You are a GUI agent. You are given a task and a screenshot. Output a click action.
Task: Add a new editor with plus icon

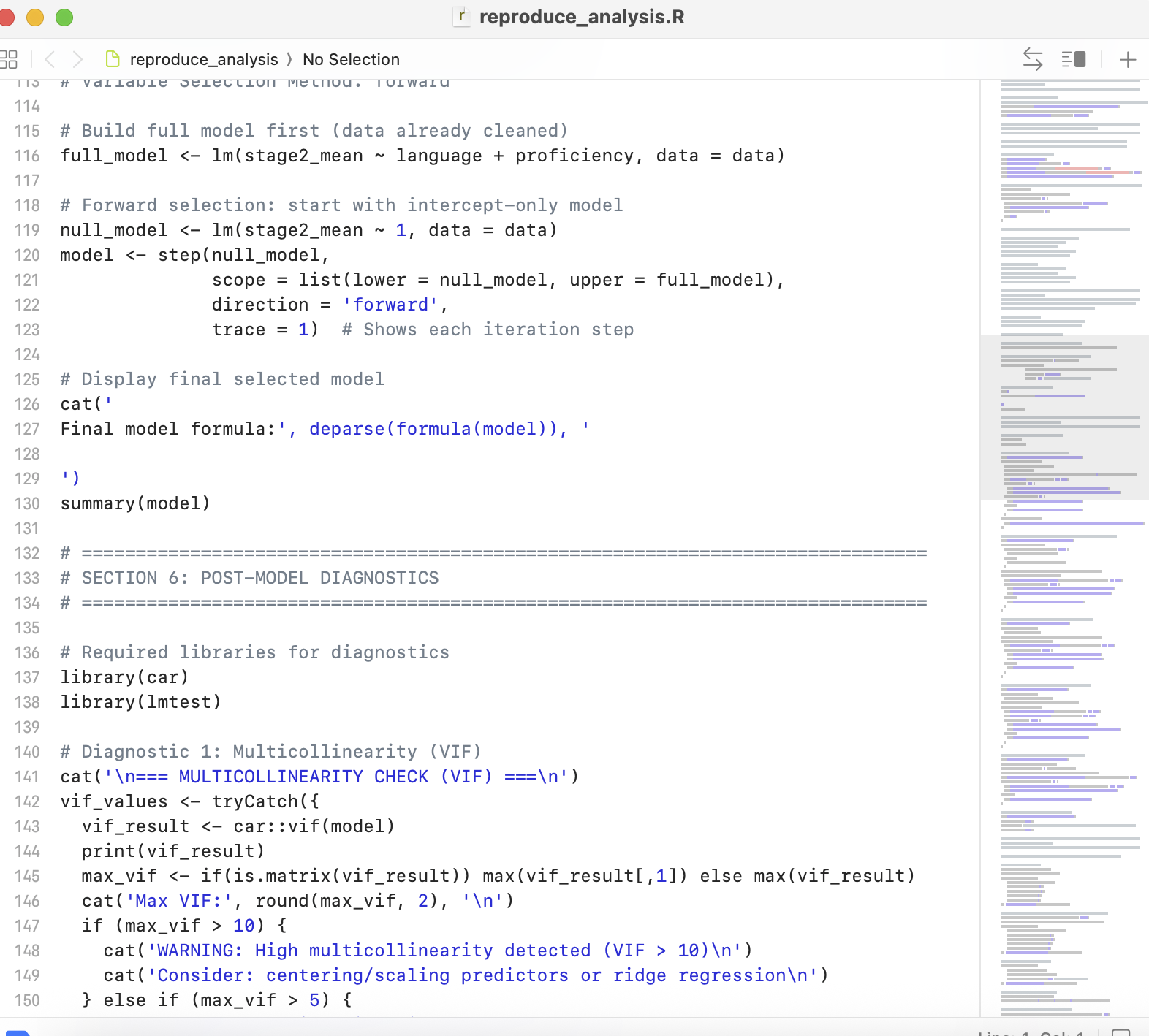pyautogui.click(x=1128, y=59)
